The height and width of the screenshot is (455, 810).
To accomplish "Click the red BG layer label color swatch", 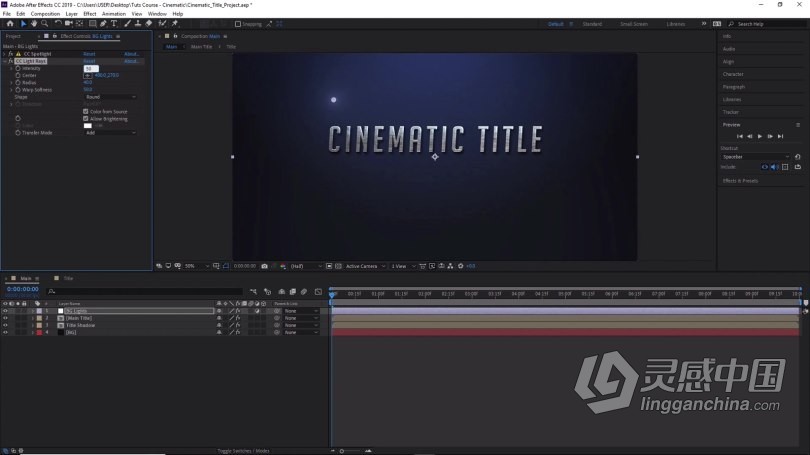I will pyautogui.click(x=39, y=333).
